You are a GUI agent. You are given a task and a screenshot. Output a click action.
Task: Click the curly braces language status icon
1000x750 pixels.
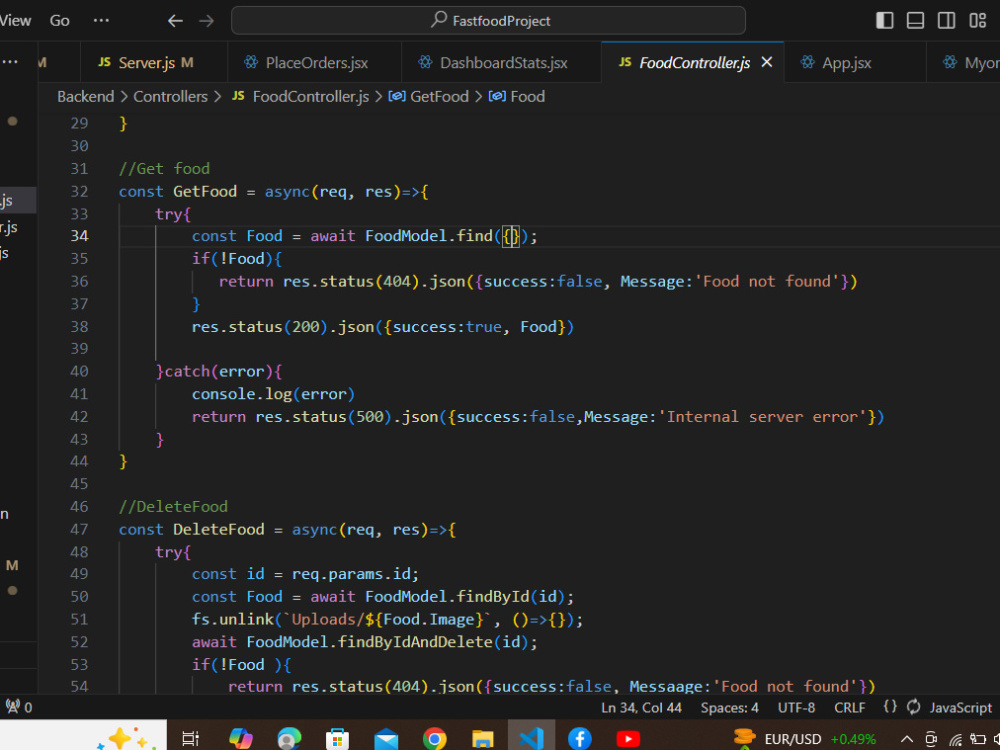click(x=889, y=707)
